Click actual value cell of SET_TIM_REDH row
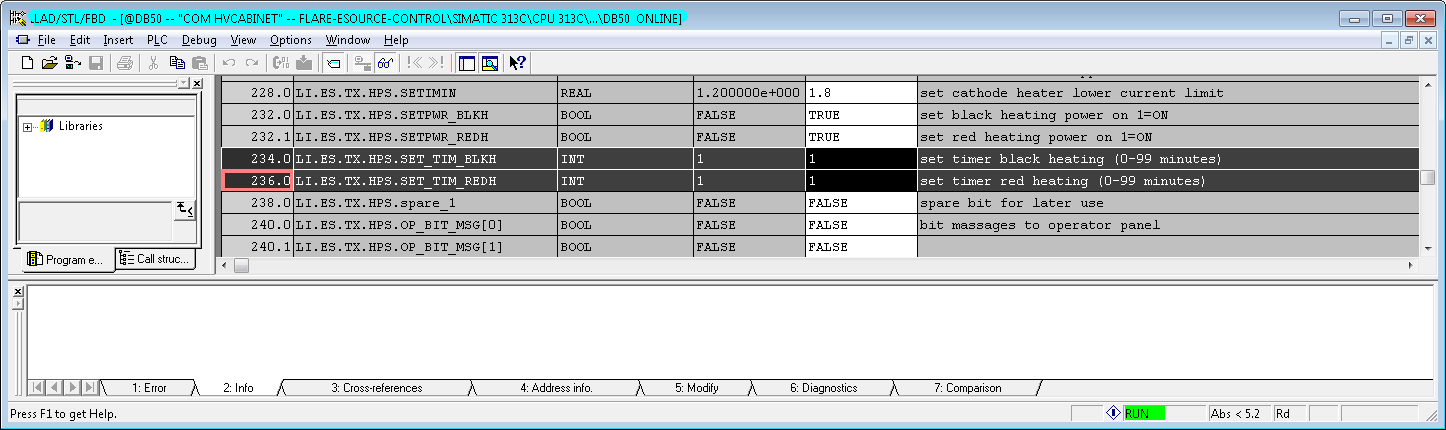This screenshot has width=1446, height=430. click(x=861, y=181)
